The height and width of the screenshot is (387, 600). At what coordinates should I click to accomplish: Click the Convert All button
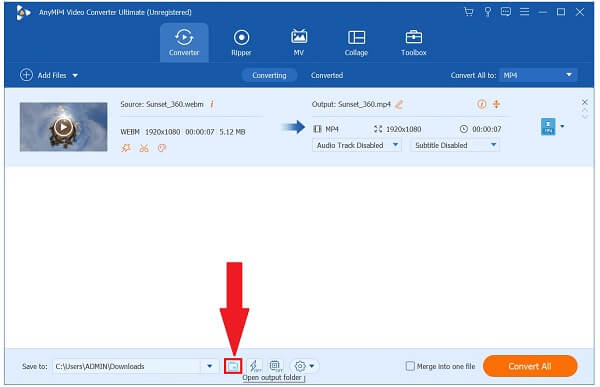tap(530, 366)
